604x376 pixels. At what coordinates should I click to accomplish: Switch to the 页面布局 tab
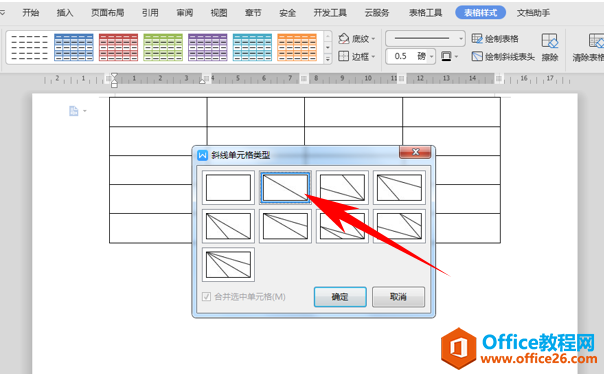[107, 13]
